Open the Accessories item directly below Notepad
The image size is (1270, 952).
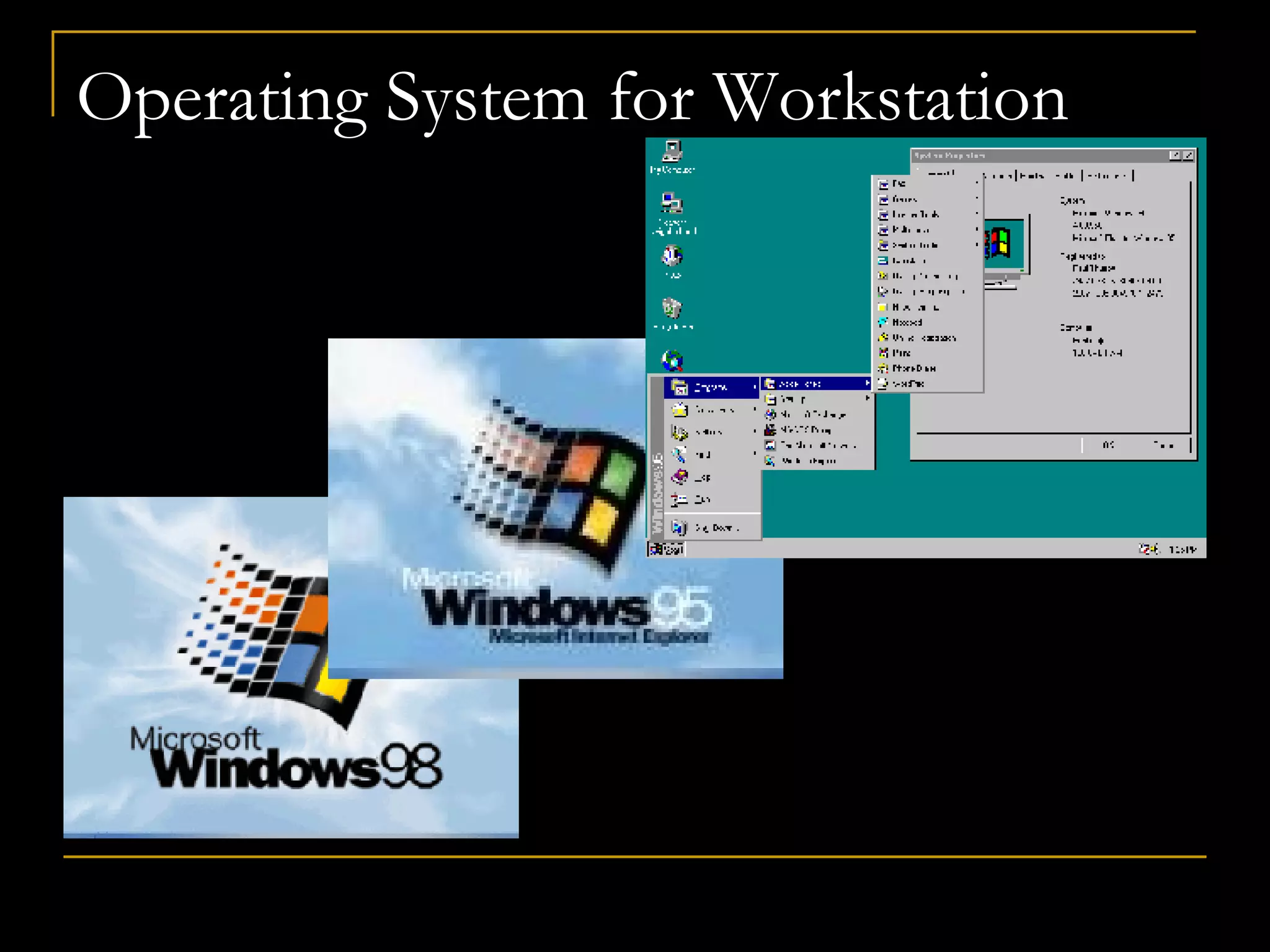pos(928,338)
